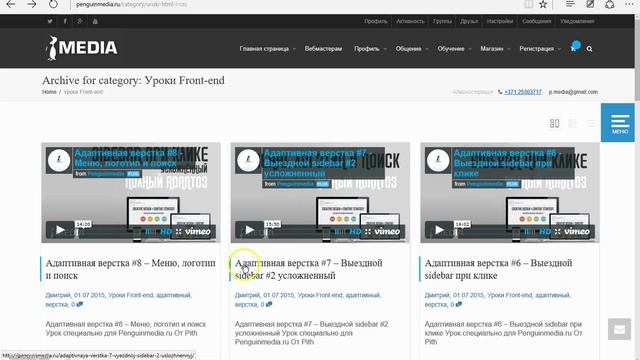This screenshot has height=360, width=640.
Task: Click the Home breadcrumb link
Action: tap(49, 92)
